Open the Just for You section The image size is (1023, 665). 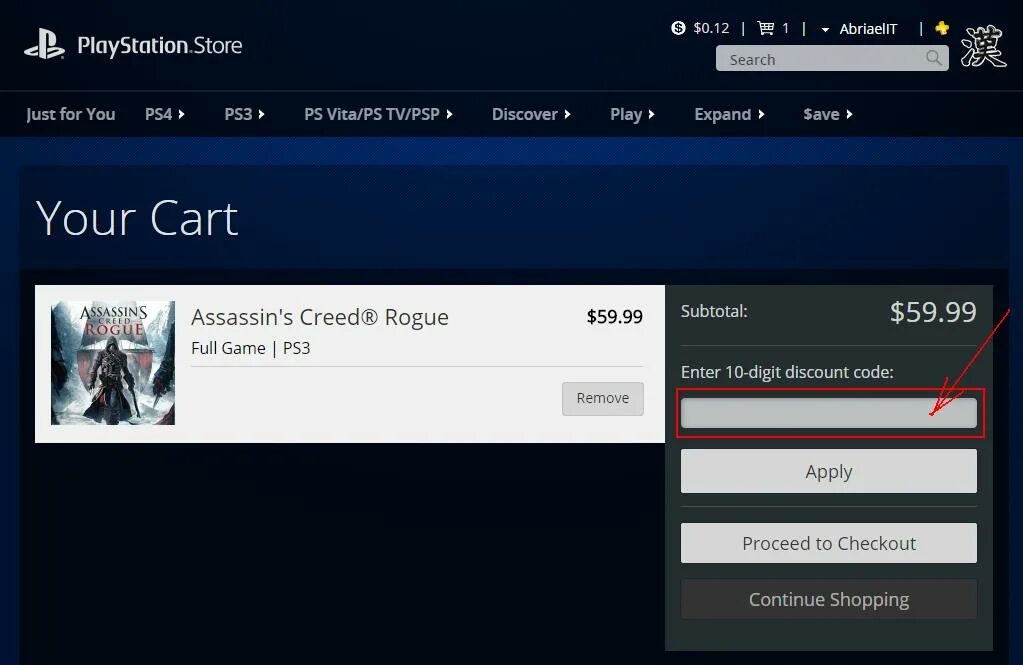[70, 114]
